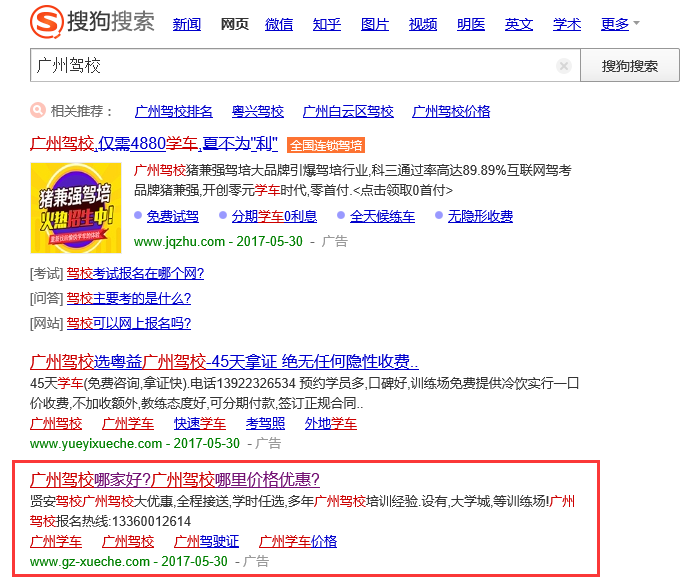This screenshot has height=585, width=692.
Task: Open related suggestion 广州驾校价格
Action: [451, 111]
